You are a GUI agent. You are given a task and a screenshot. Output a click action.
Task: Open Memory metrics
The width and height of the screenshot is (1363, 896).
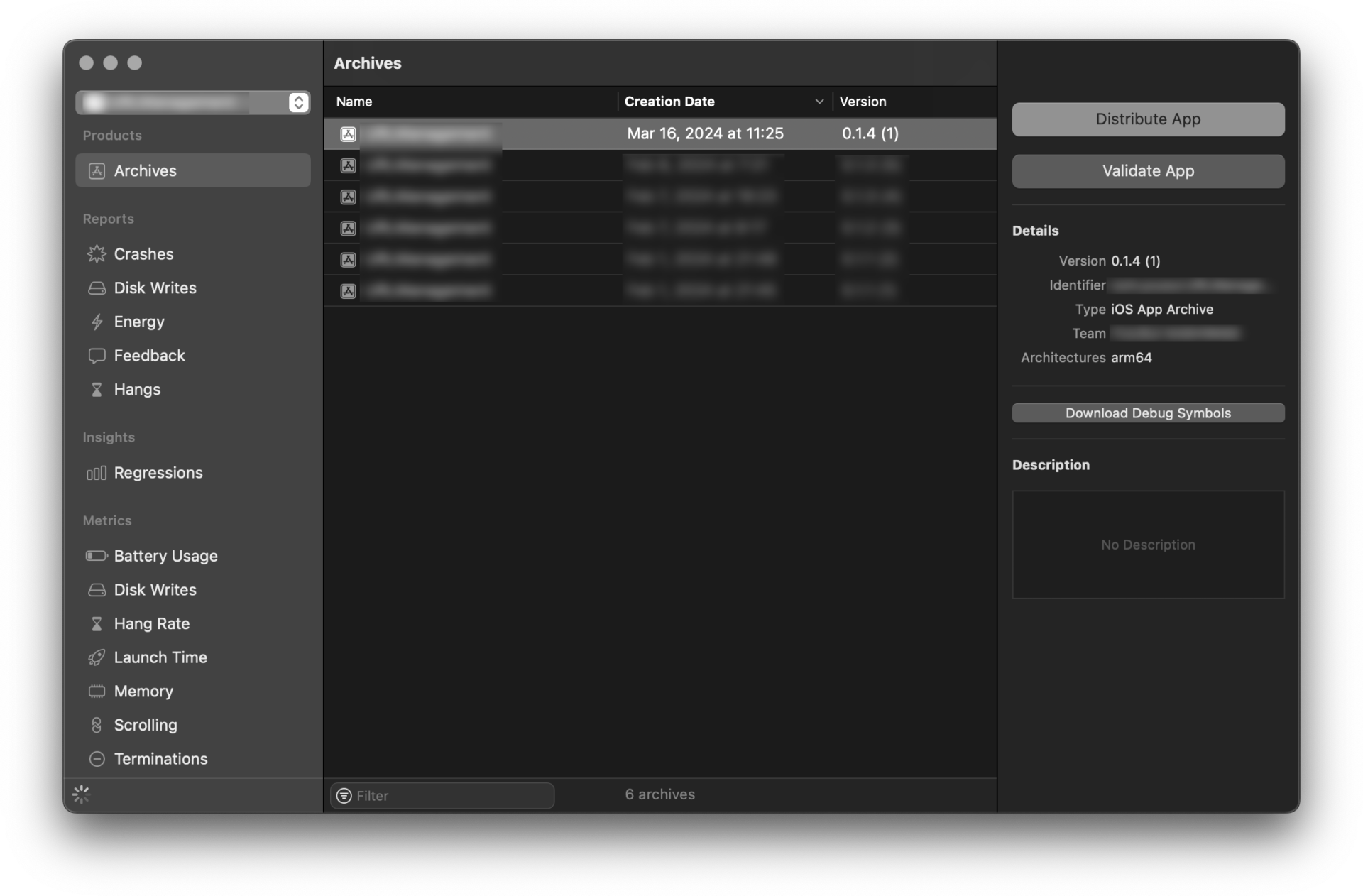click(193, 692)
